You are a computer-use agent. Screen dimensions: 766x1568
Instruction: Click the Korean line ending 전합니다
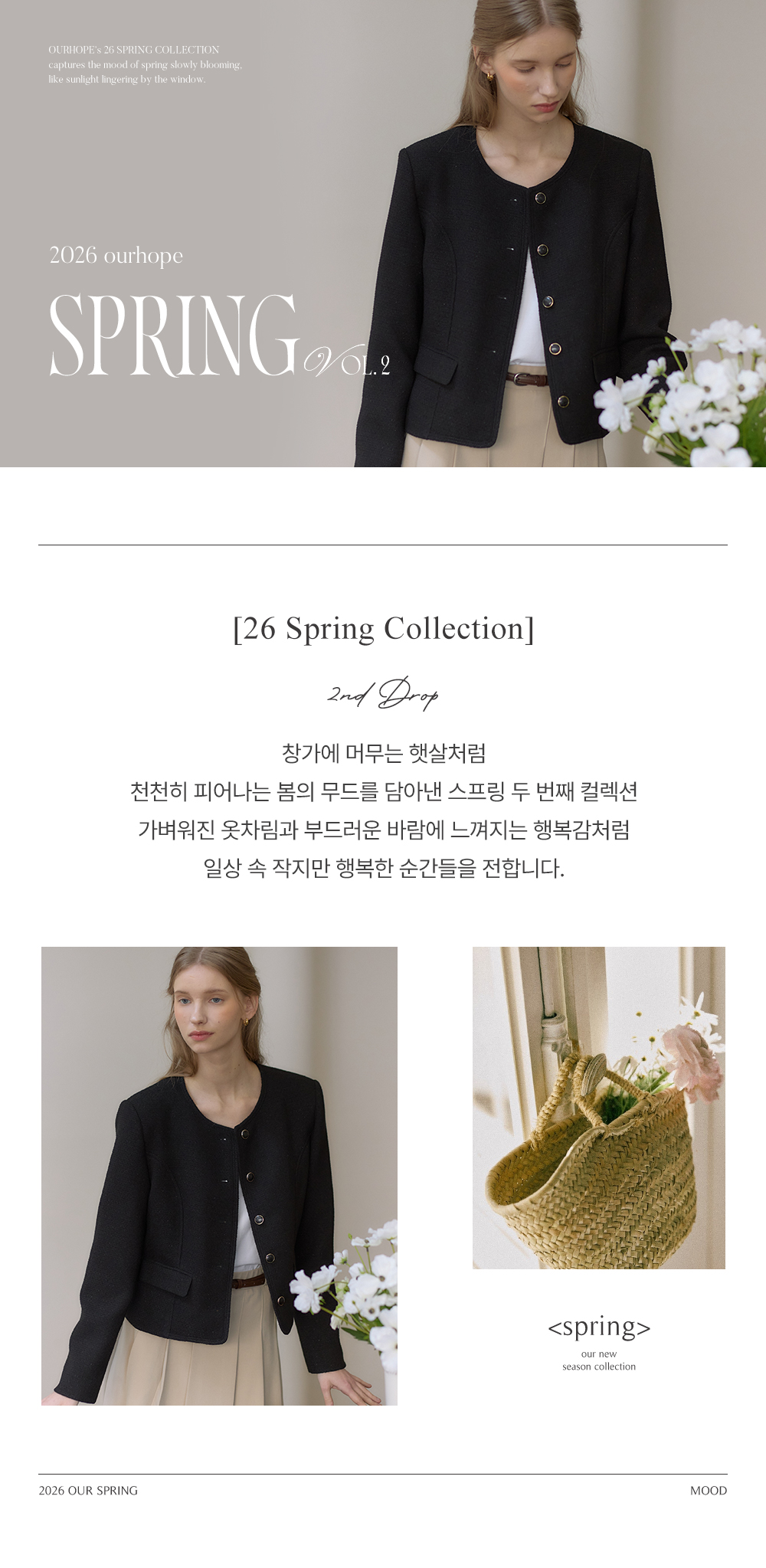(384, 868)
